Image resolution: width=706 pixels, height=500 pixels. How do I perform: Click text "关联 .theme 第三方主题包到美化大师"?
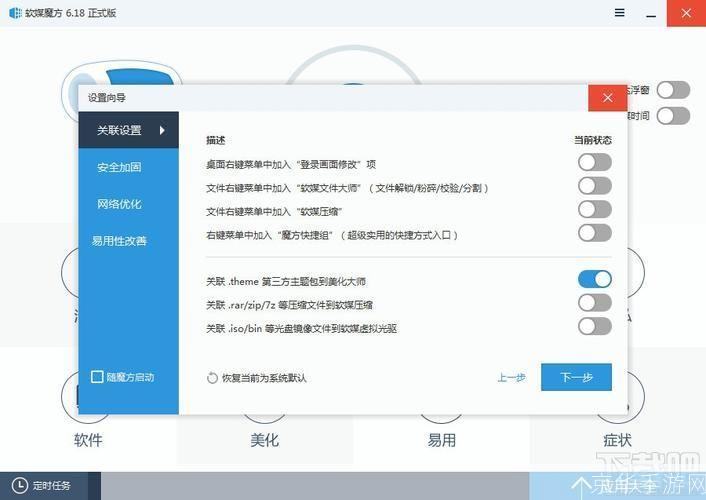(x=286, y=282)
